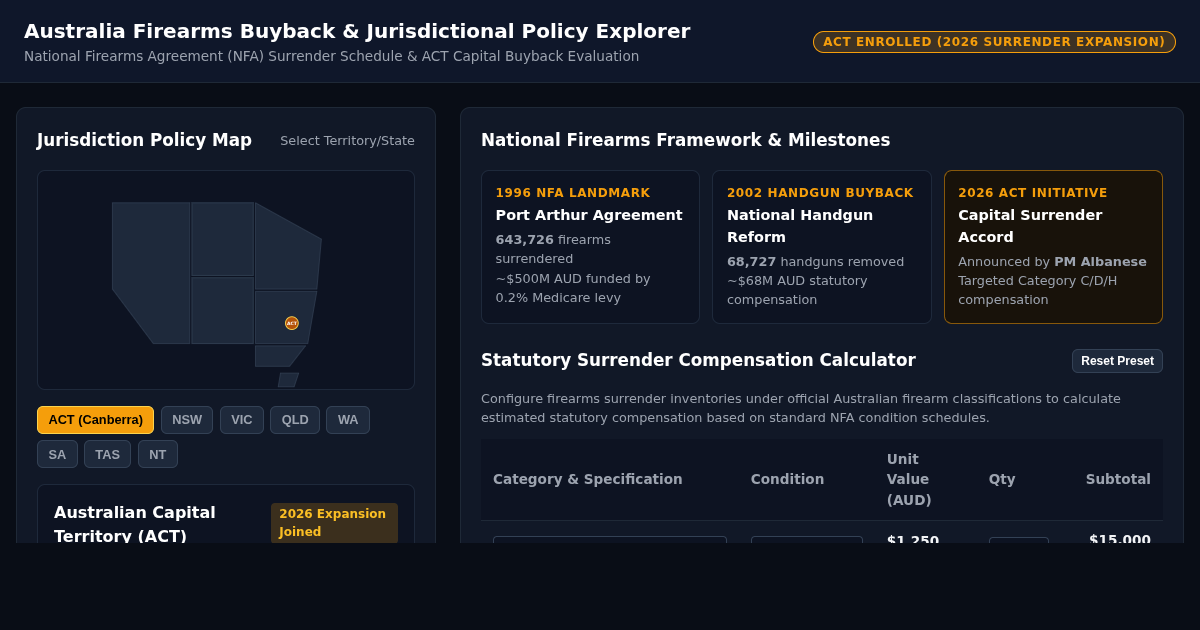
Task: Click the Australian Capital Territory (ACT) title
Action: pyautogui.click(x=135, y=524)
